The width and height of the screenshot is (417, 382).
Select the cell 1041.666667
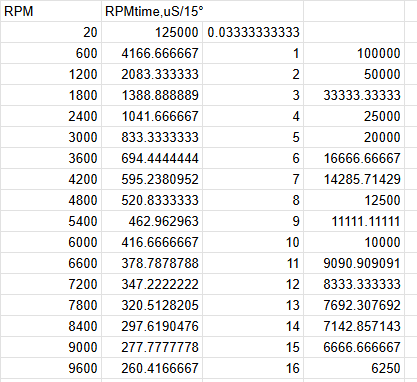pos(152,116)
